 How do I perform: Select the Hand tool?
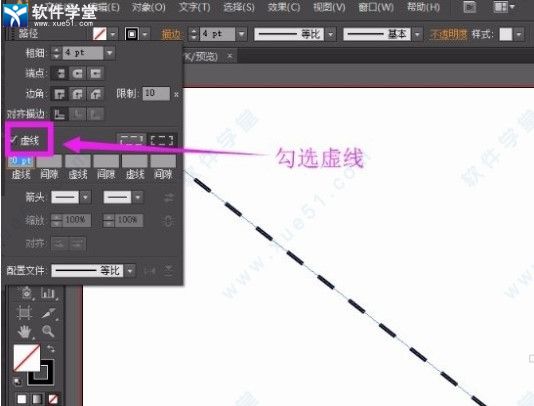coord(25,331)
